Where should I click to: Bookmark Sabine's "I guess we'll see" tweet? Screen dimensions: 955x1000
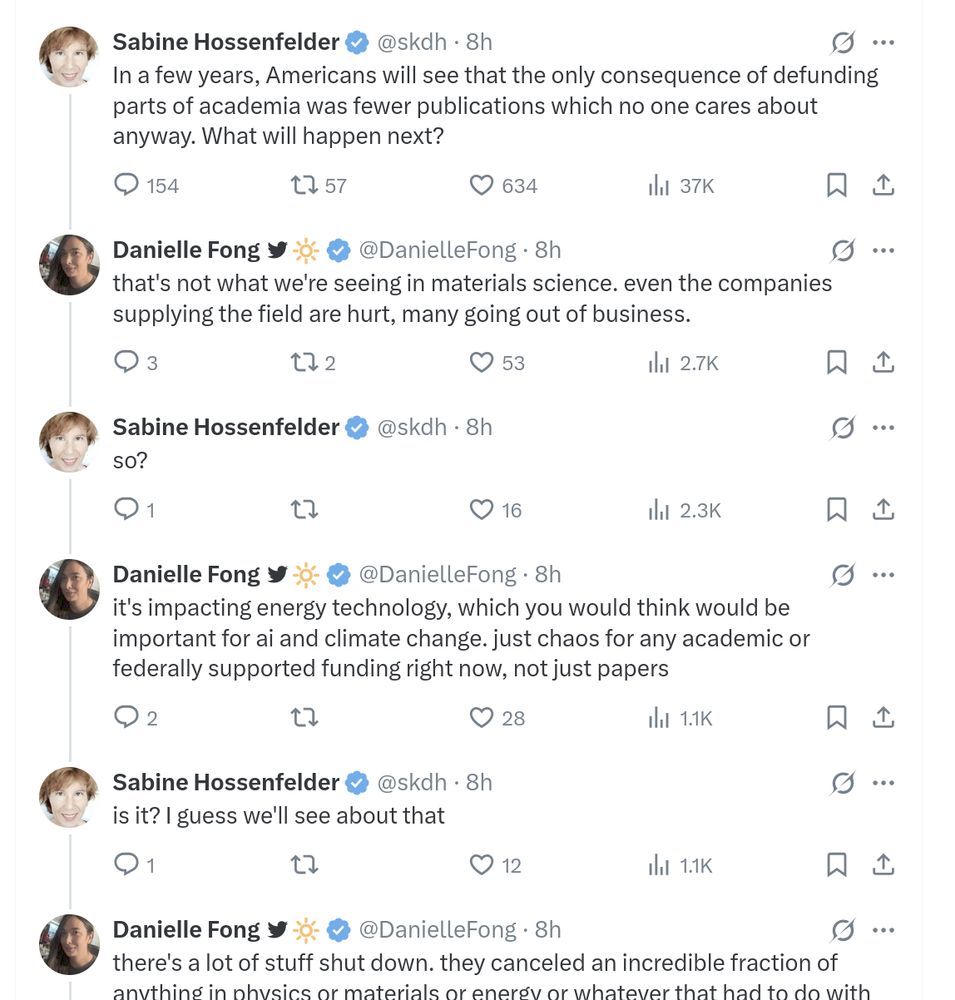(x=837, y=865)
